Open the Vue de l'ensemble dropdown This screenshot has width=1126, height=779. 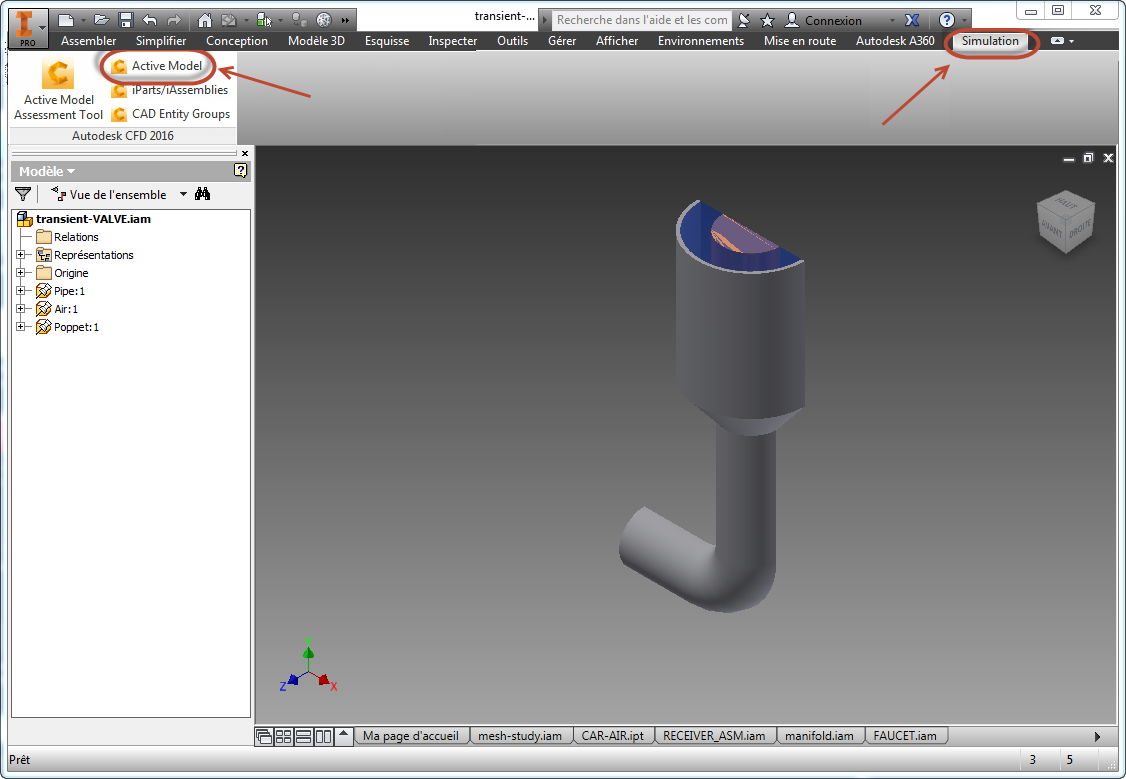tap(183, 195)
